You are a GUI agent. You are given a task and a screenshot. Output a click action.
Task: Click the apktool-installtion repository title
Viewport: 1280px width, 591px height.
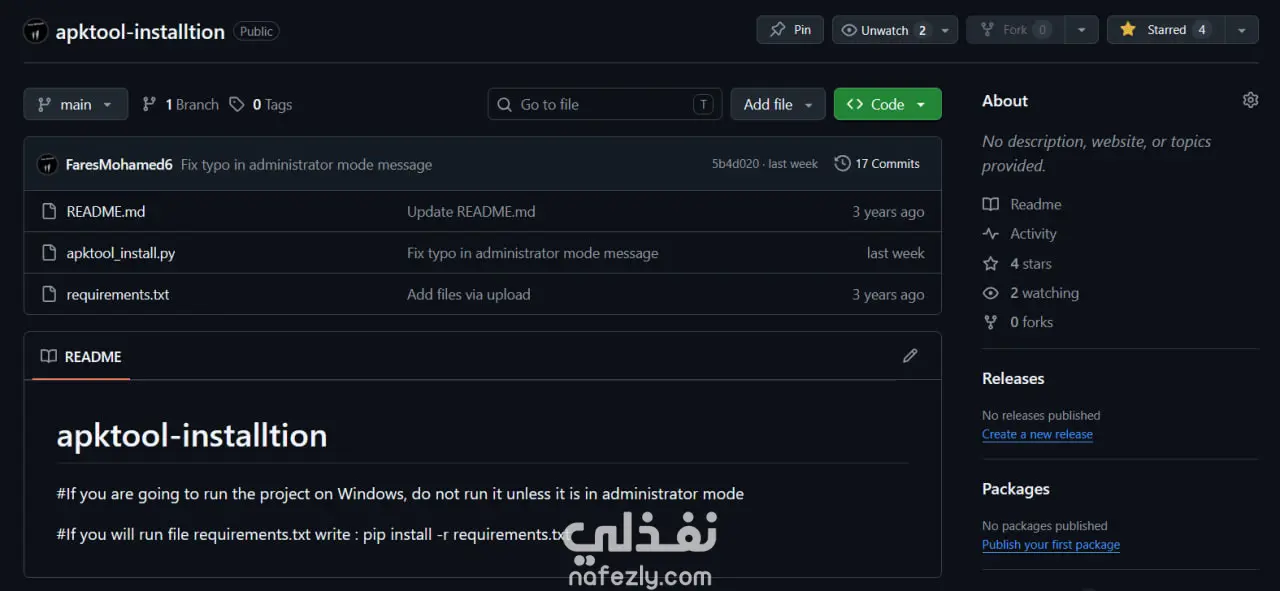point(140,31)
